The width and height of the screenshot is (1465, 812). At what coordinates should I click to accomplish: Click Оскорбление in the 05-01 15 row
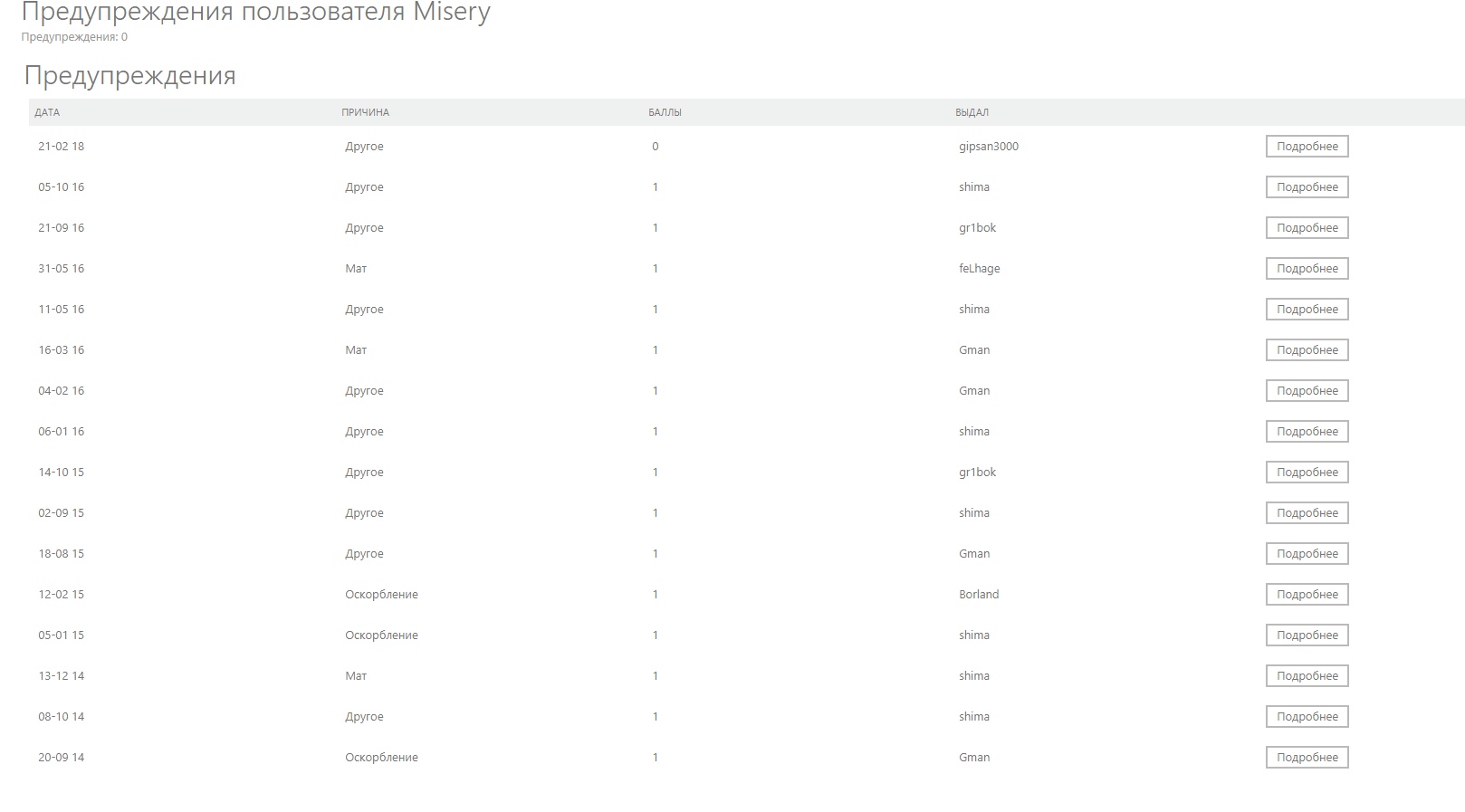tap(381, 635)
